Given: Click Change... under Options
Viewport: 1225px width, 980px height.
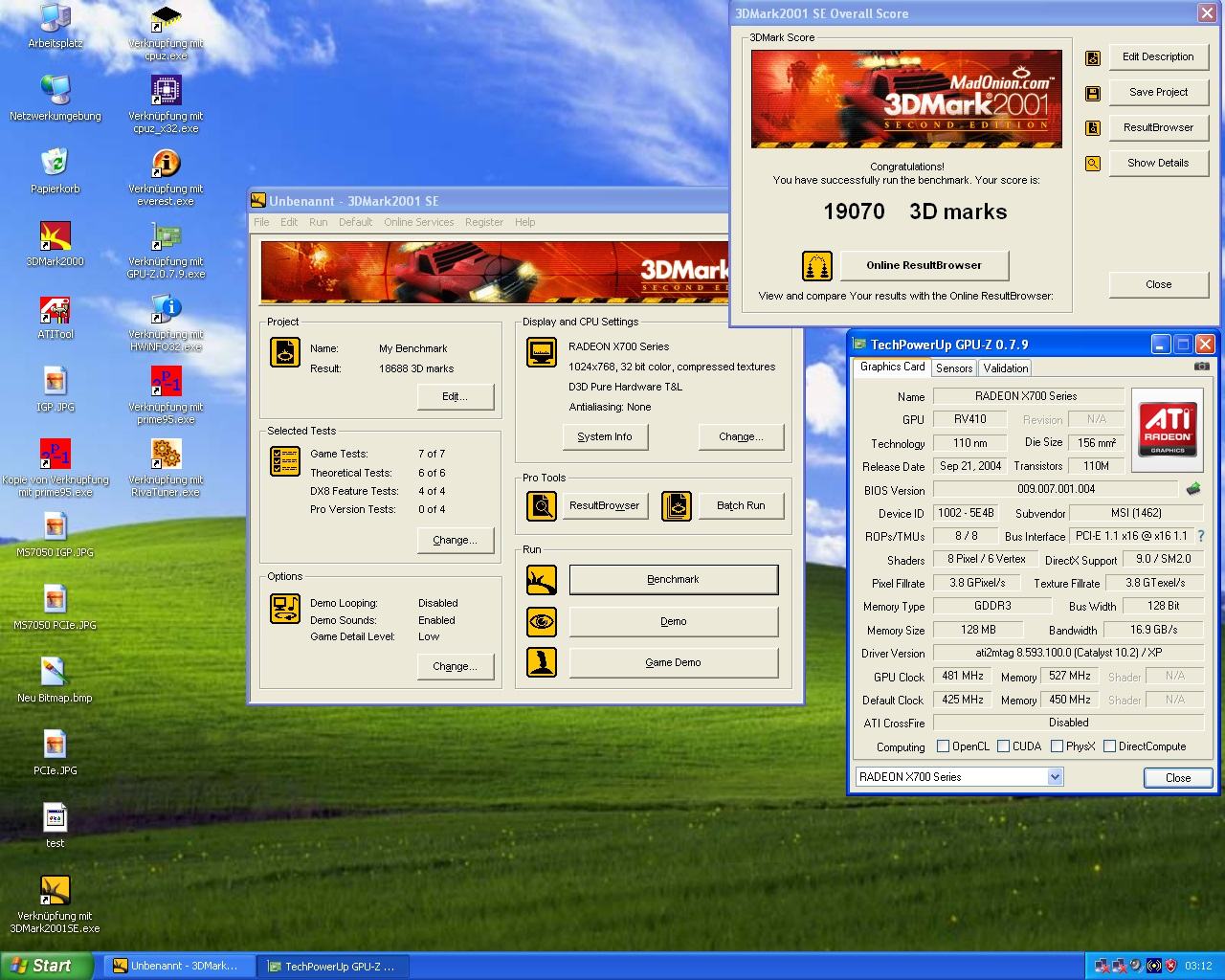Looking at the screenshot, I should coord(455,666).
